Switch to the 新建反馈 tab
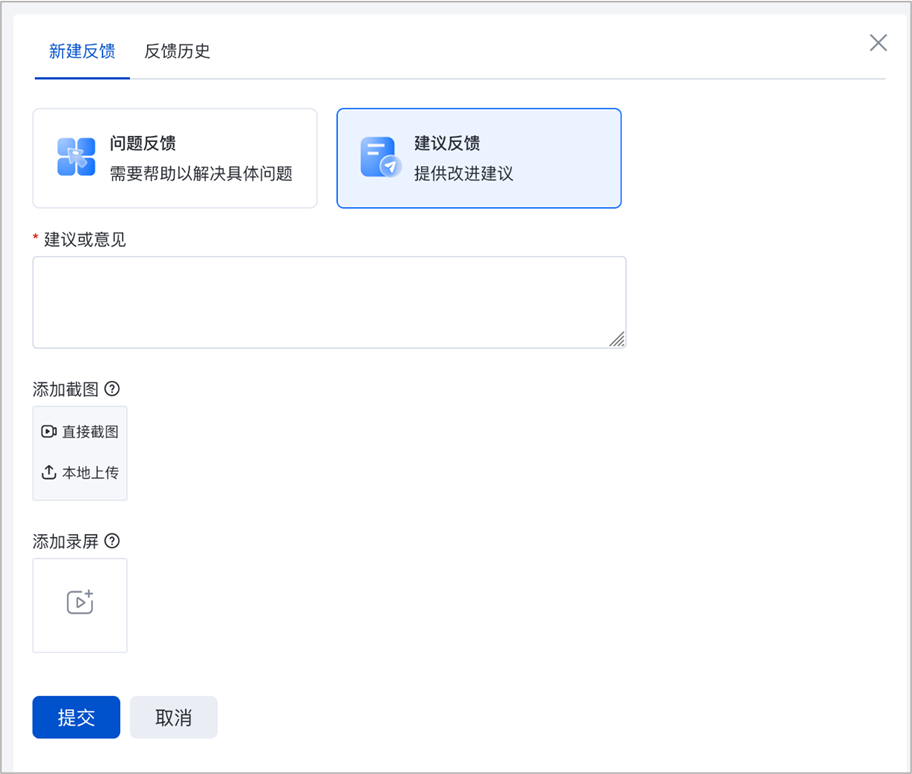The height and width of the screenshot is (774, 912). [82, 52]
